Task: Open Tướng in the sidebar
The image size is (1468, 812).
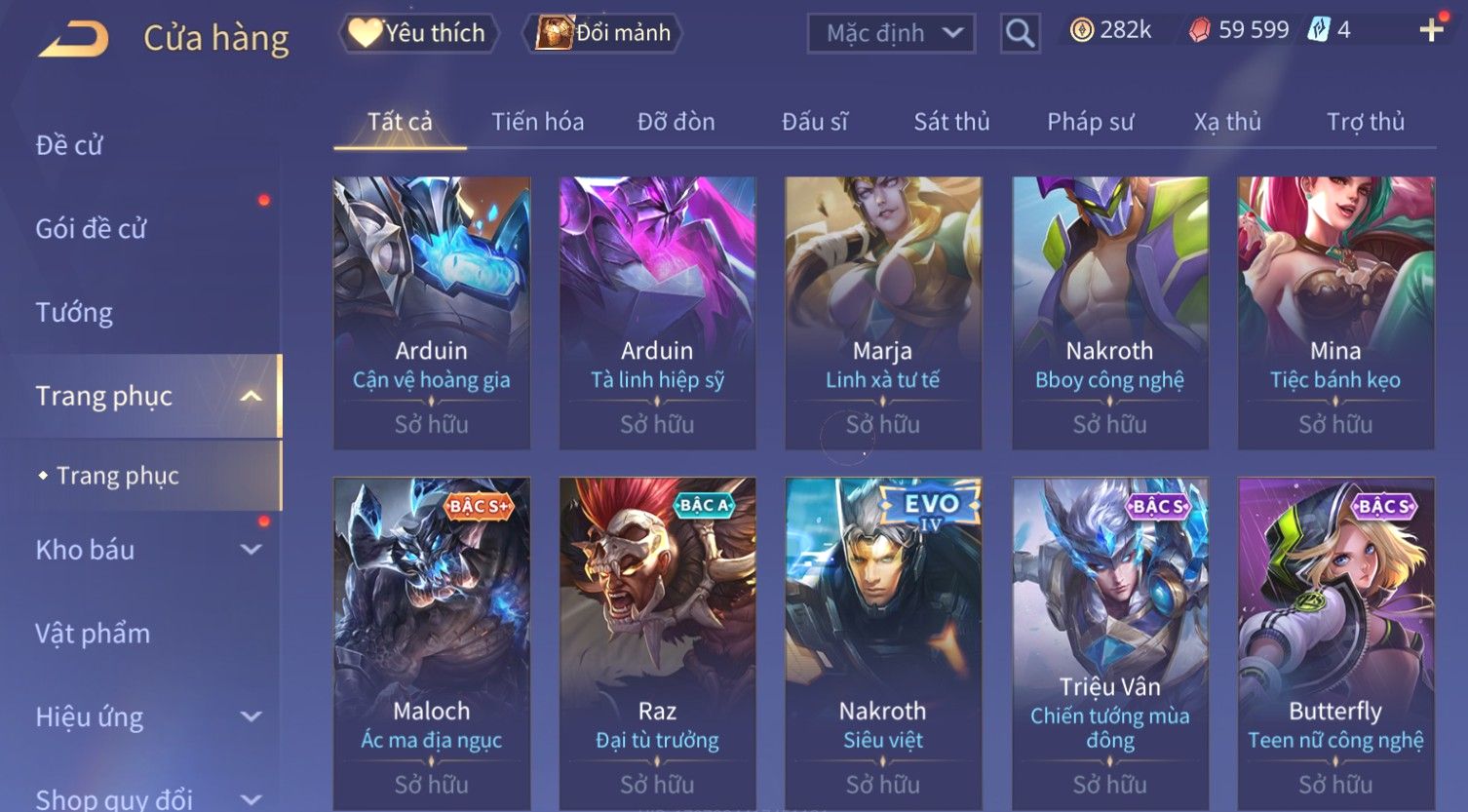Action: pyautogui.click(x=74, y=313)
